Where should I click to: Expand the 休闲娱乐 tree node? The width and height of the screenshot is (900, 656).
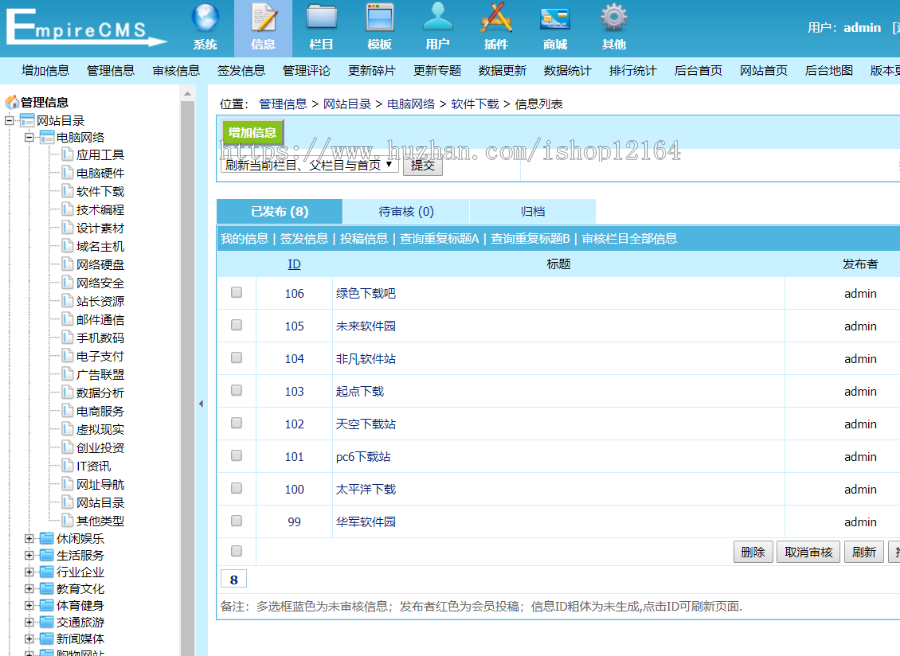(x=29, y=538)
